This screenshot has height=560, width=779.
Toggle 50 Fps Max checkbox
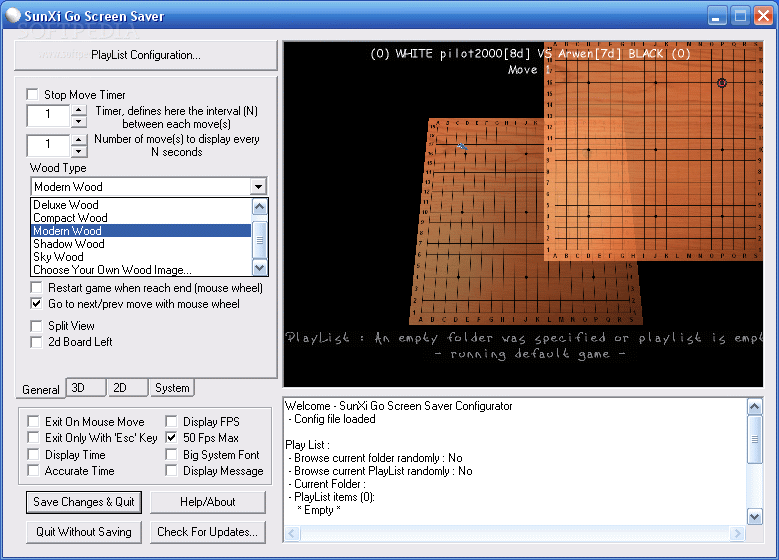[171, 437]
